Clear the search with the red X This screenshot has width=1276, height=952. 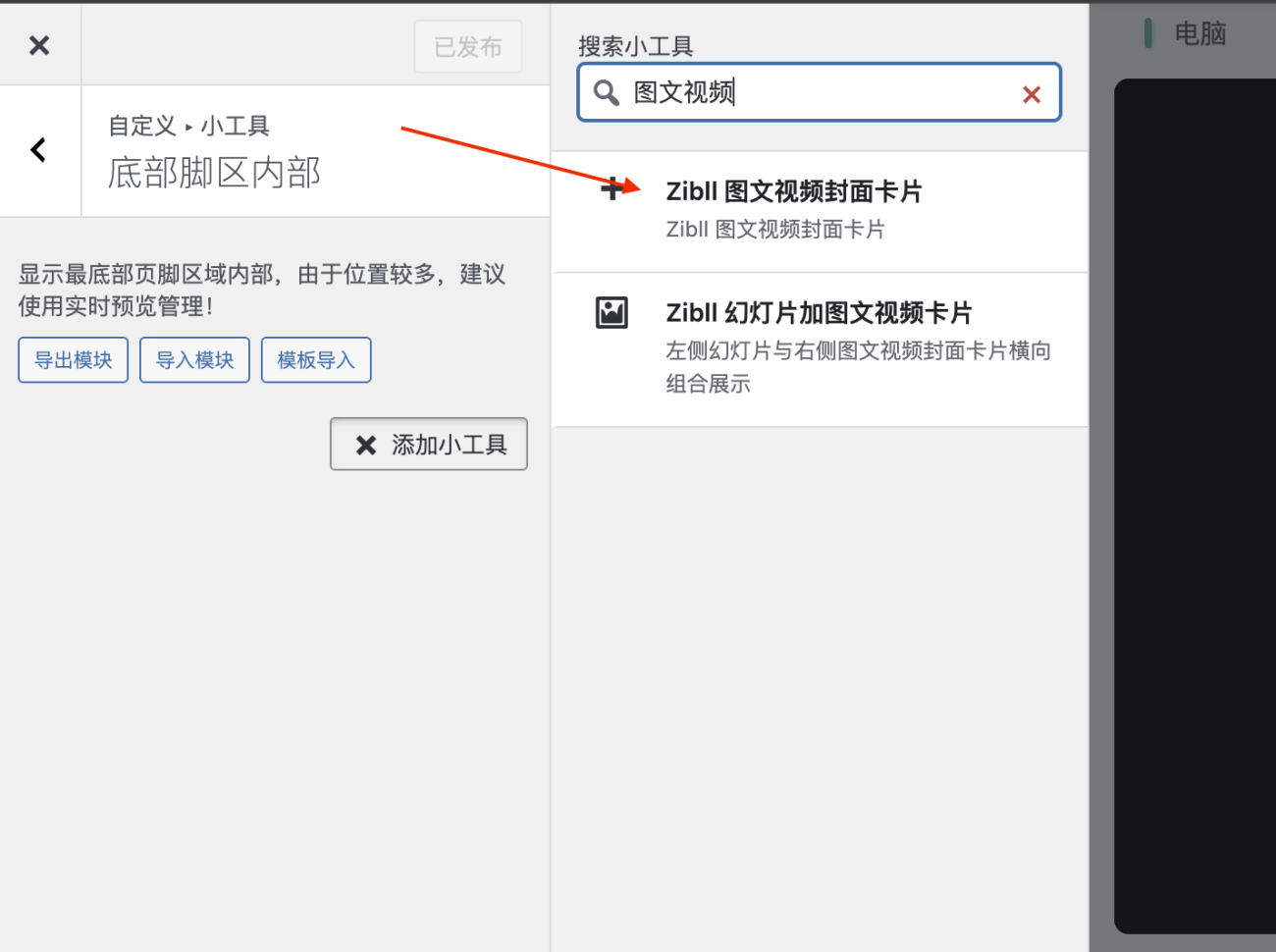tap(1032, 94)
